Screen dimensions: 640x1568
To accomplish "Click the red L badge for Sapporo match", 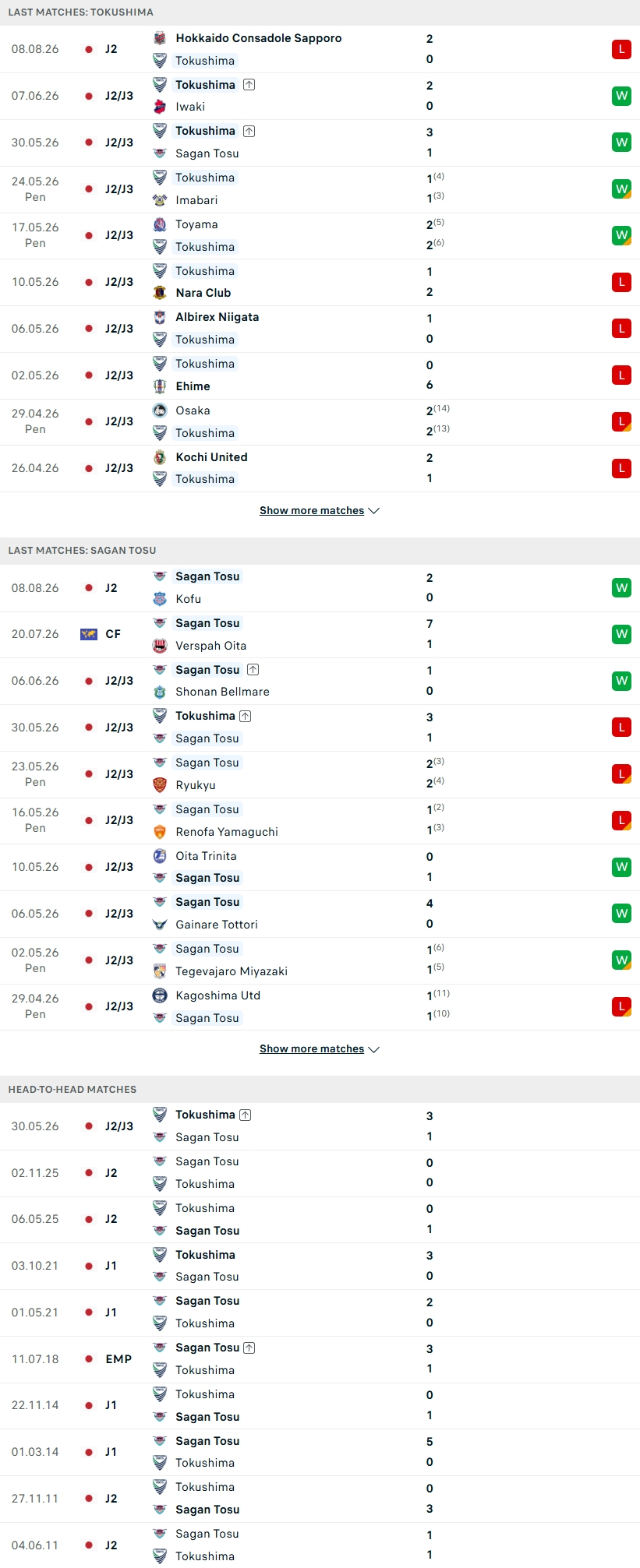I will click(621, 49).
